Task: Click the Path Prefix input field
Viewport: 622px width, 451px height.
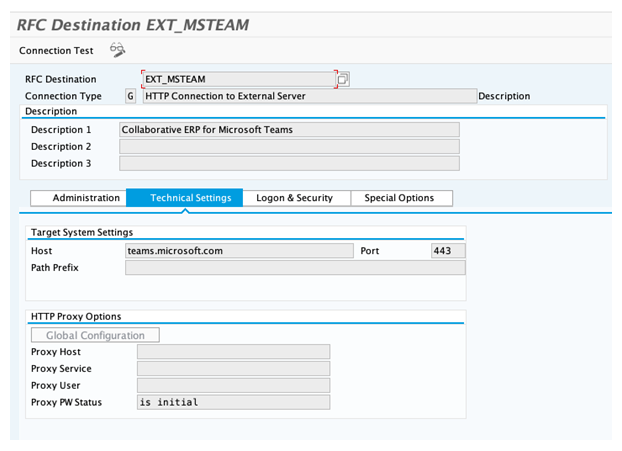Action: click(295, 268)
